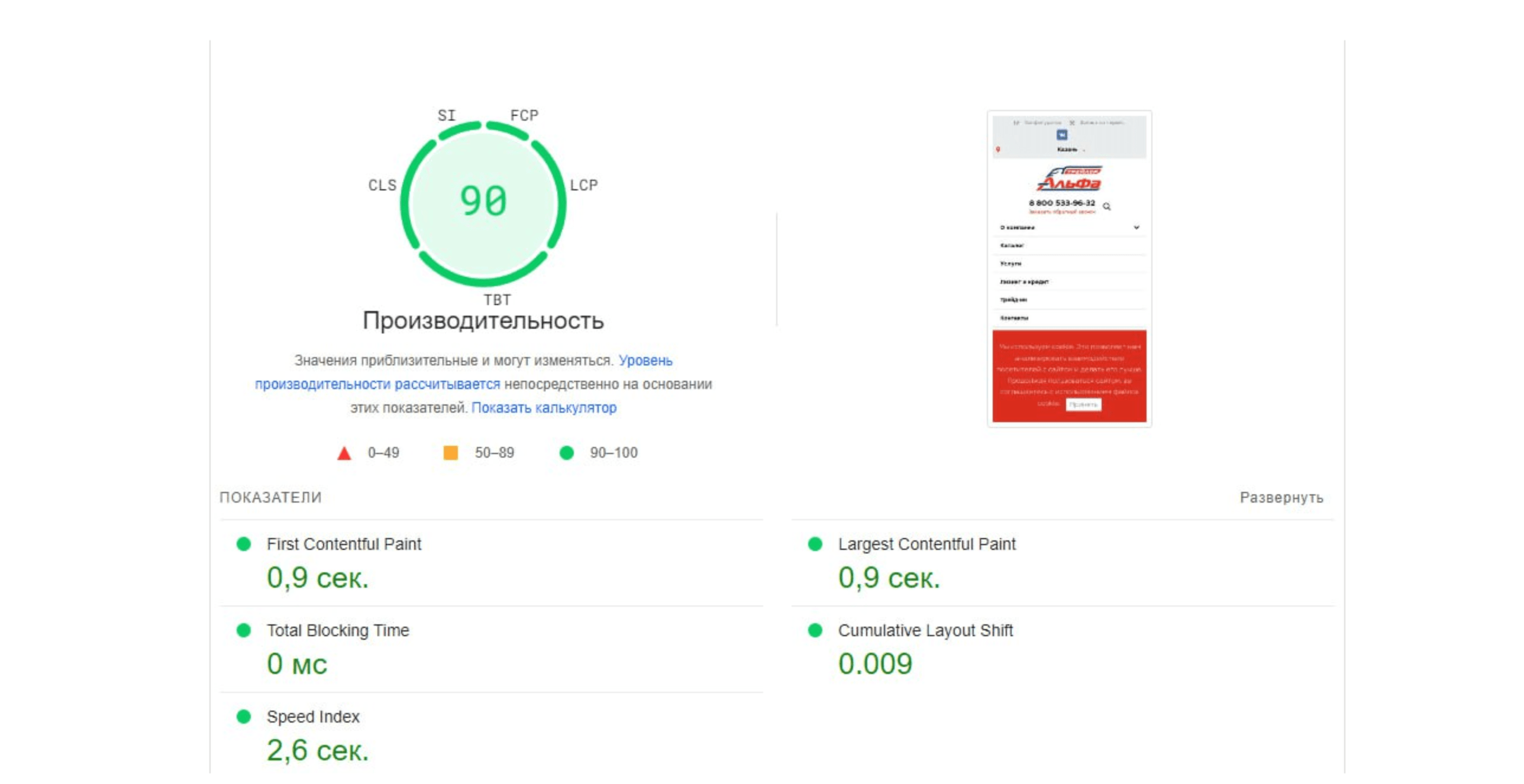Click the green dot beside First Contentful Paint
1524x784 pixels.
click(243, 543)
